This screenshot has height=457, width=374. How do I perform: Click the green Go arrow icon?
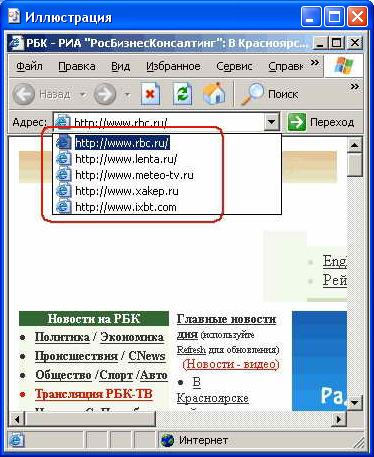pos(296,122)
